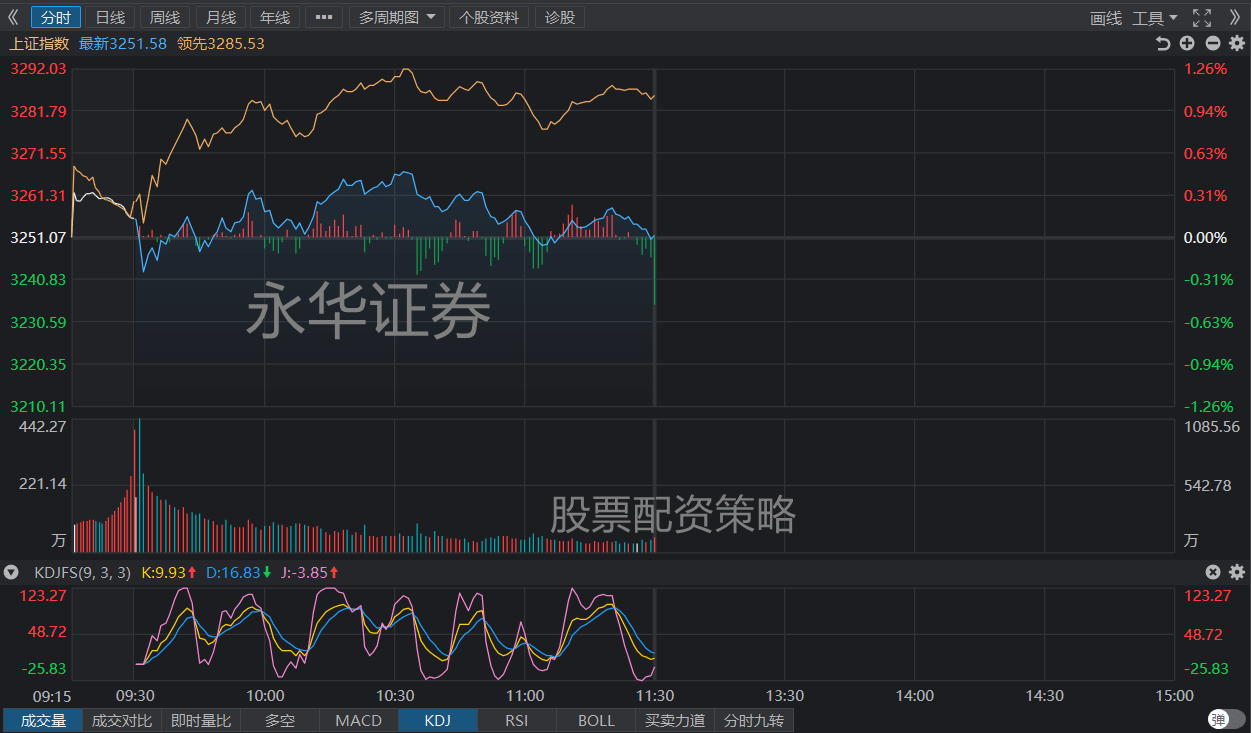Screen dimensions: 1251x733
Task: Click the 诊股 diagnose button
Action: (560, 17)
